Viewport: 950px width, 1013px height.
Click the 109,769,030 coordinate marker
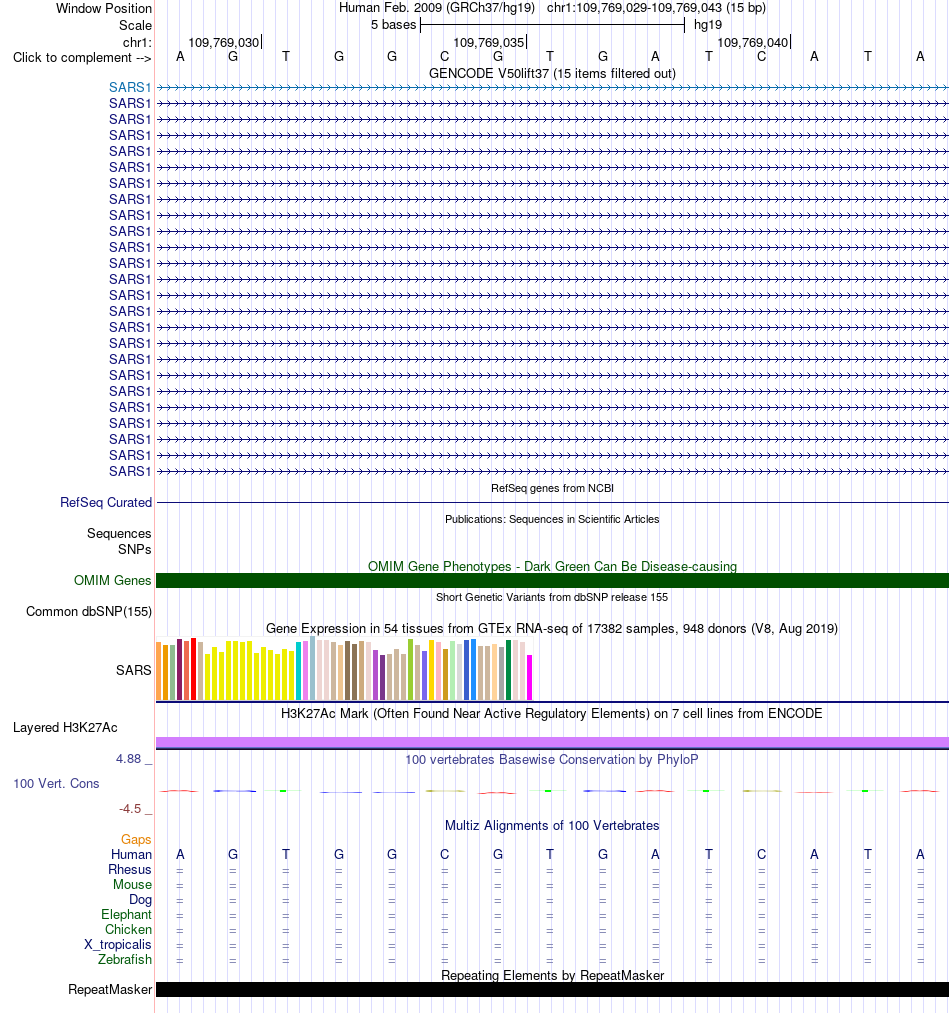[224, 43]
